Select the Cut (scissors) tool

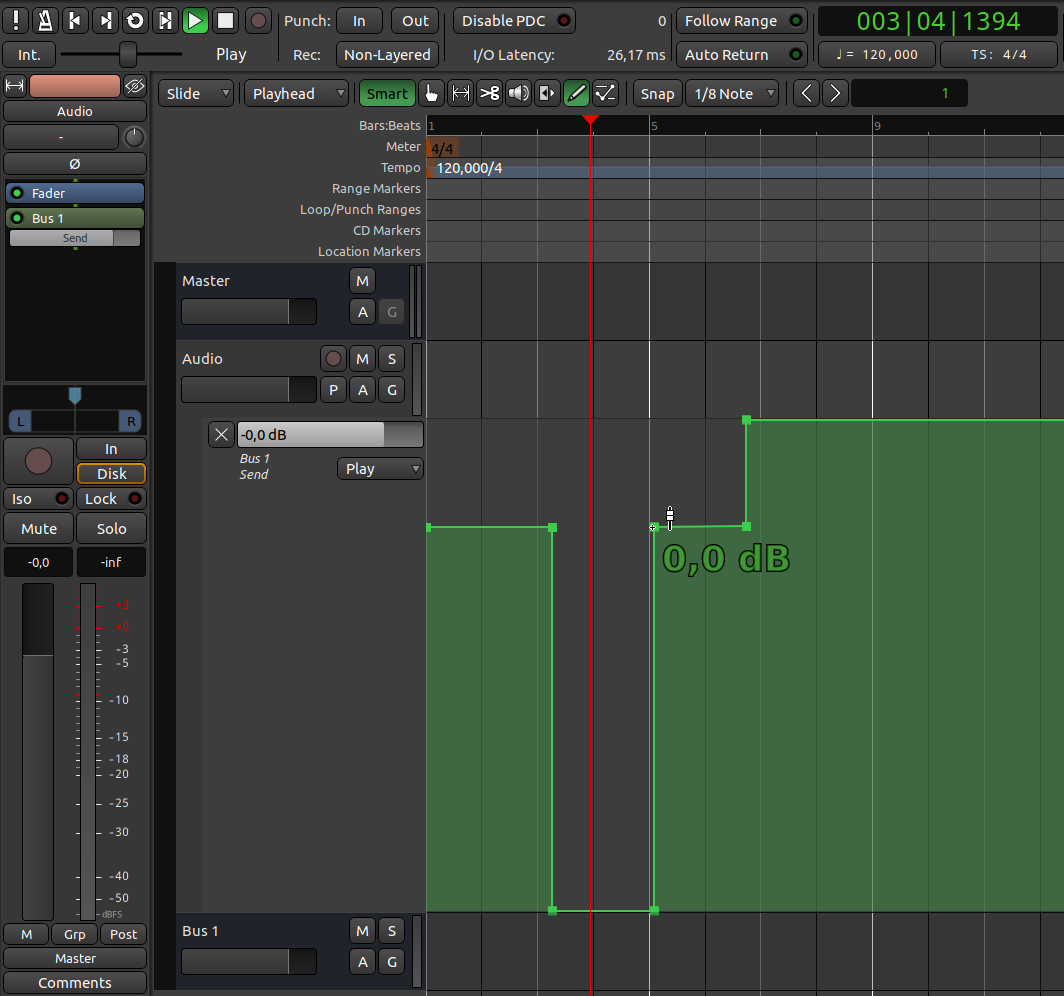click(489, 93)
